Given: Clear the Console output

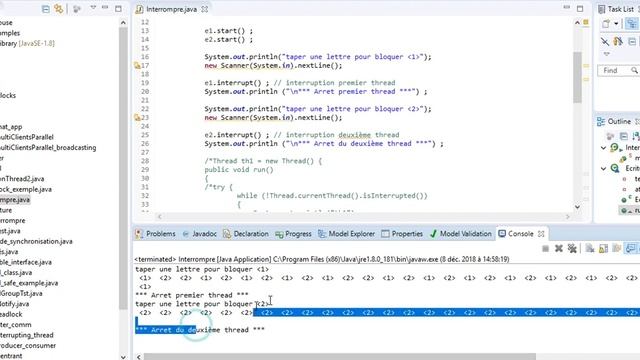Looking at the screenshot, I should pyautogui.click(x=590, y=249).
